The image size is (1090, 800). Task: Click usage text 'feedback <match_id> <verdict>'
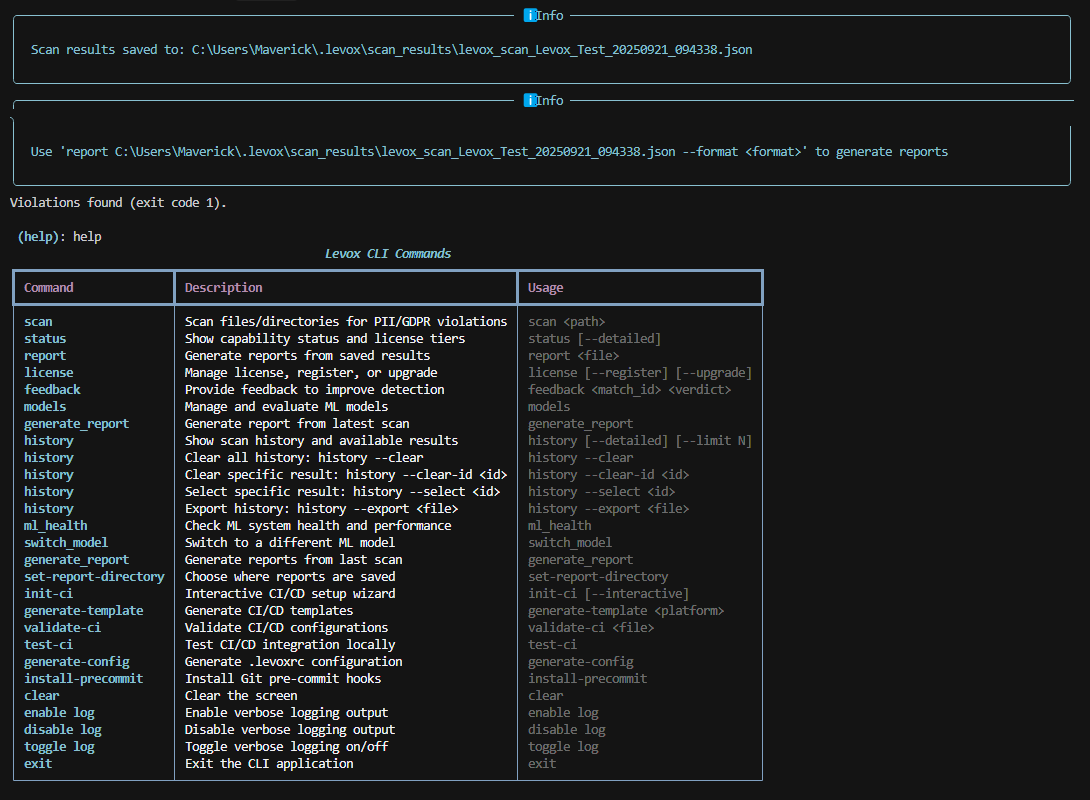point(630,389)
